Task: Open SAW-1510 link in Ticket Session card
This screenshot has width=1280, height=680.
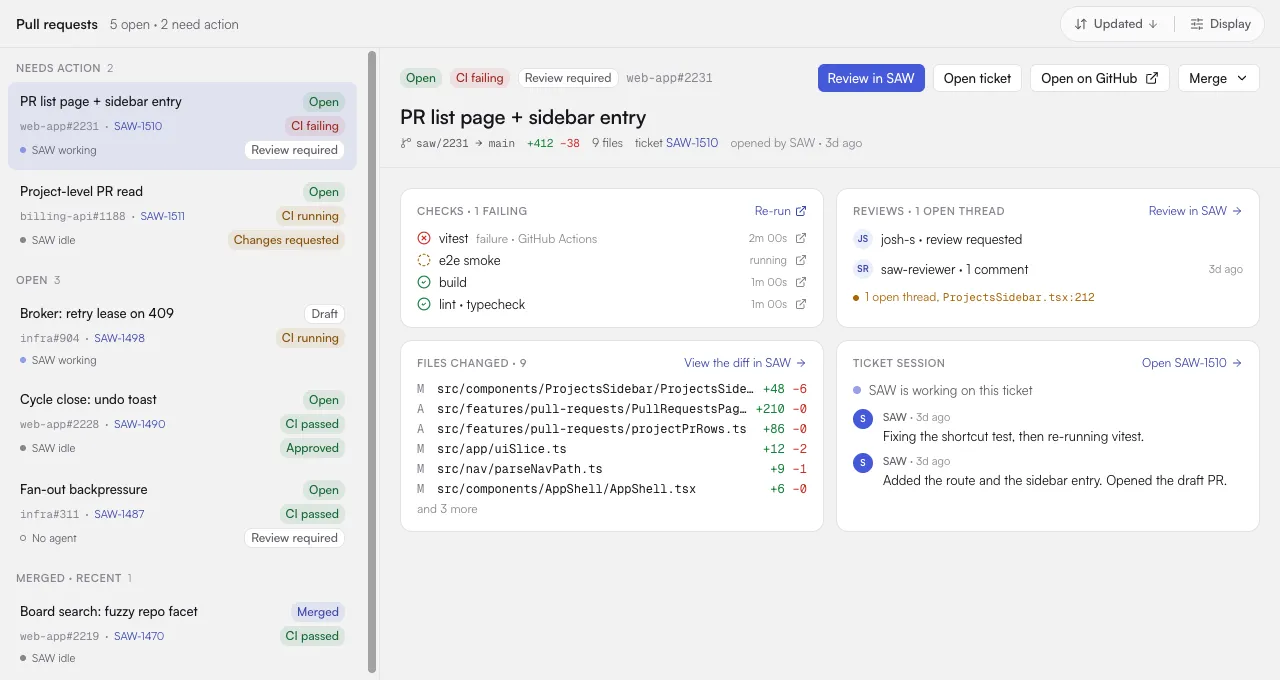Action: pyautogui.click(x=1192, y=363)
